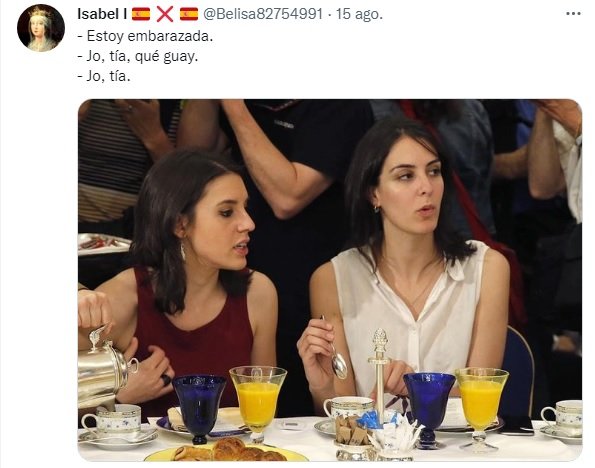
Task: Click the red cross mark emoji in the name
Action: point(165,14)
